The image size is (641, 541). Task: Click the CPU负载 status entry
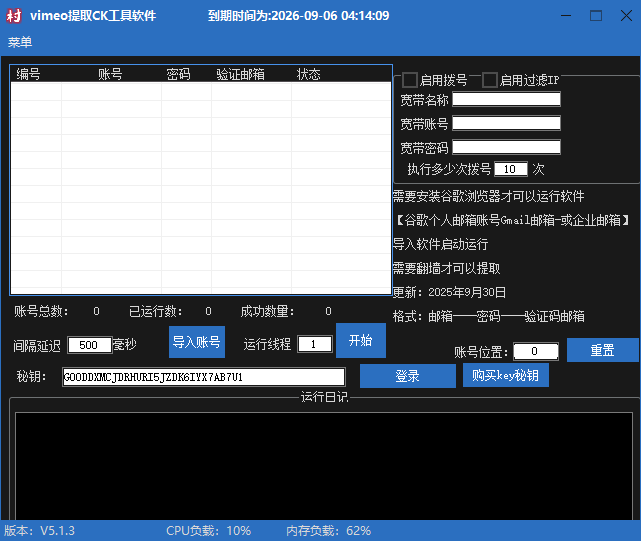click(x=208, y=531)
